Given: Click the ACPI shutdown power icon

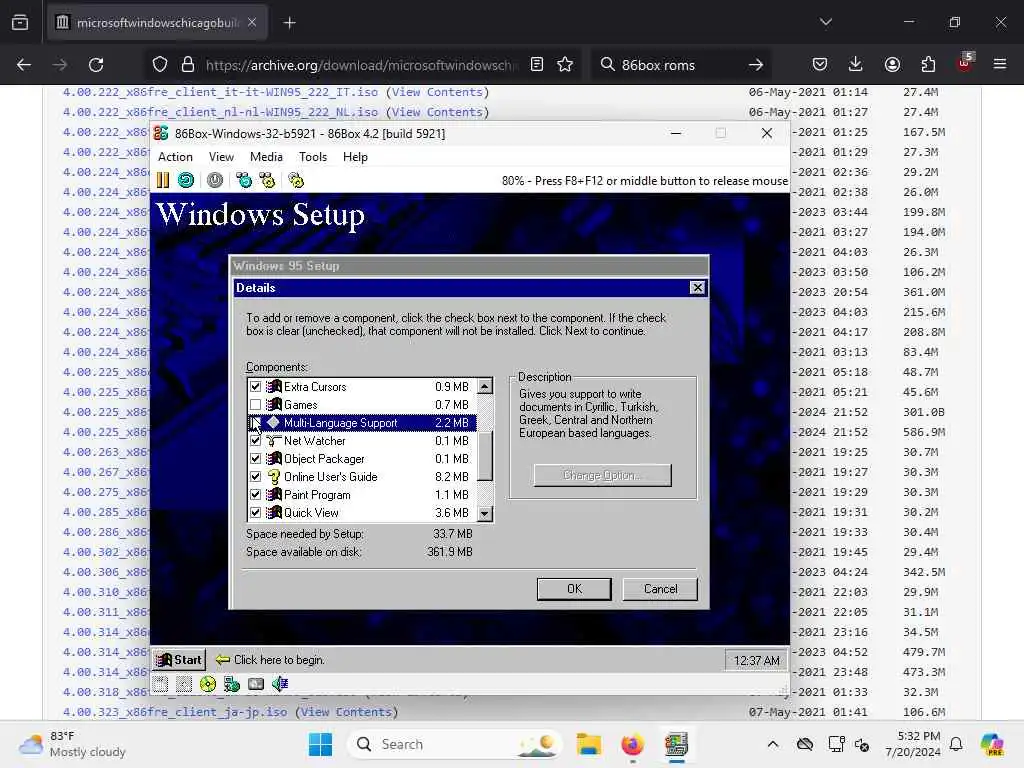Looking at the screenshot, I should tap(215, 180).
